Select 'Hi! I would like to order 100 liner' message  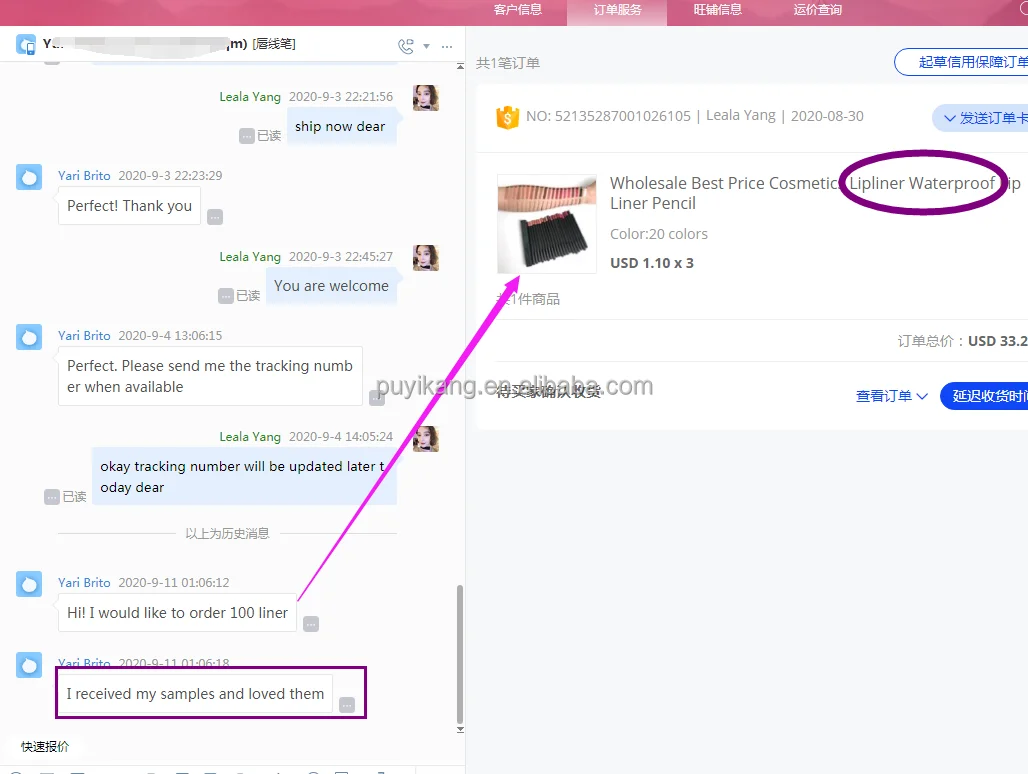(x=177, y=613)
